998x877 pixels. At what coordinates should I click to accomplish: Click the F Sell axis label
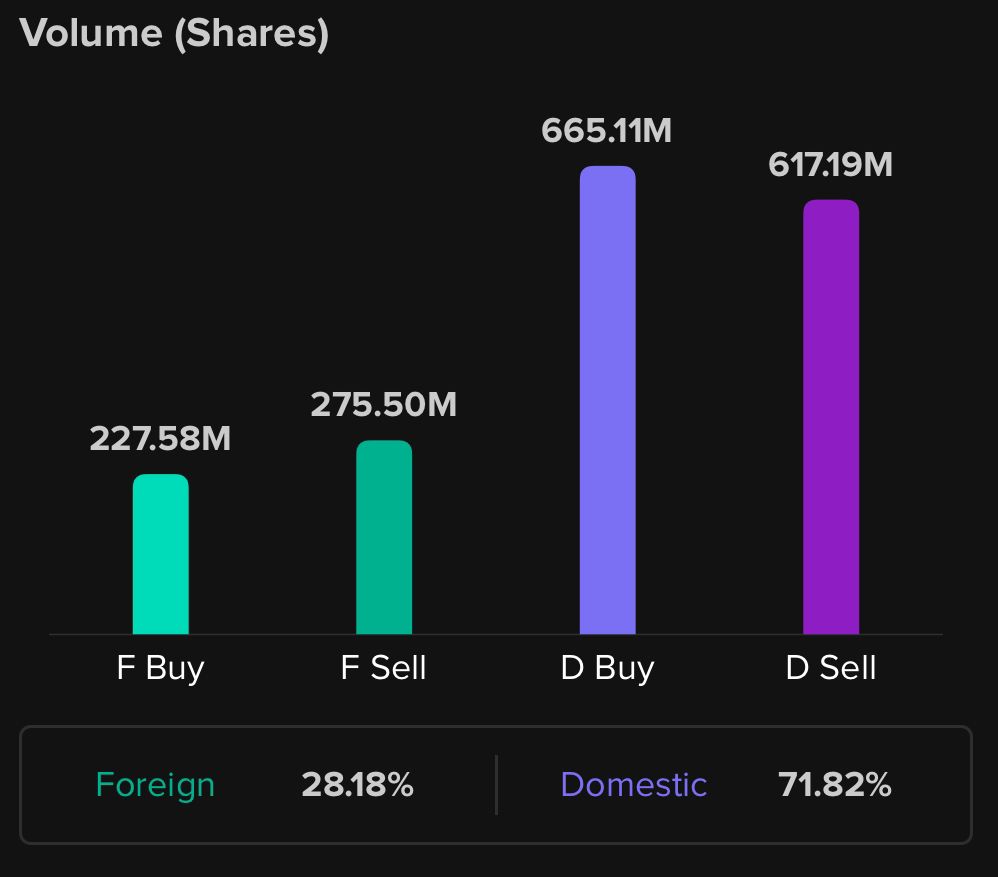click(383, 668)
